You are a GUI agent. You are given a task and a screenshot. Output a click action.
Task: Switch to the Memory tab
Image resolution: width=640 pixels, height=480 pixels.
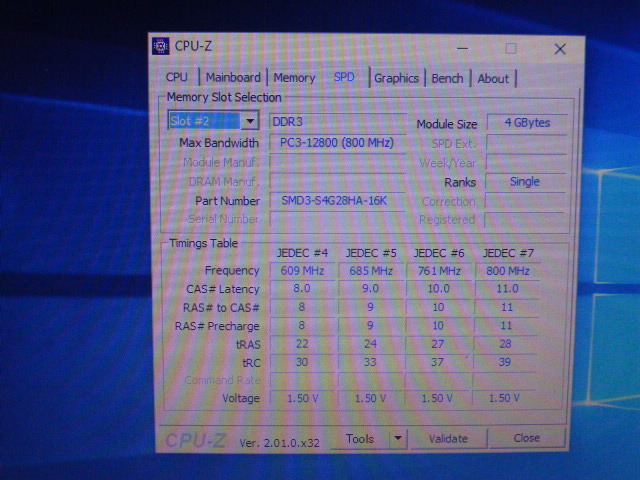pyautogui.click(x=294, y=78)
